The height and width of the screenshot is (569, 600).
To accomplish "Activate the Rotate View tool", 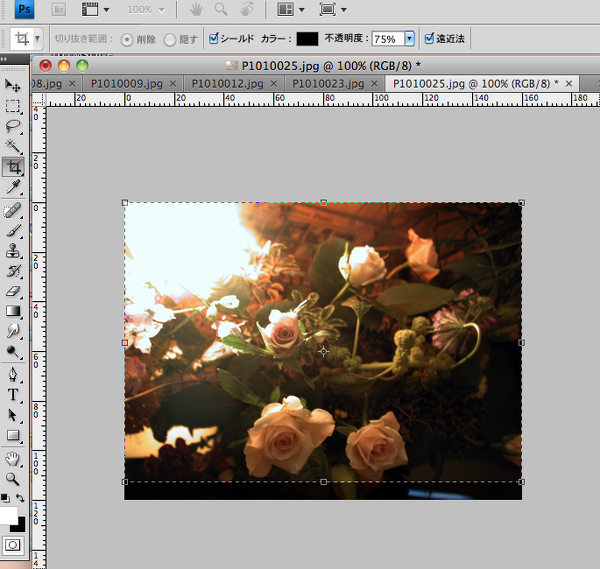I will (247, 9).
